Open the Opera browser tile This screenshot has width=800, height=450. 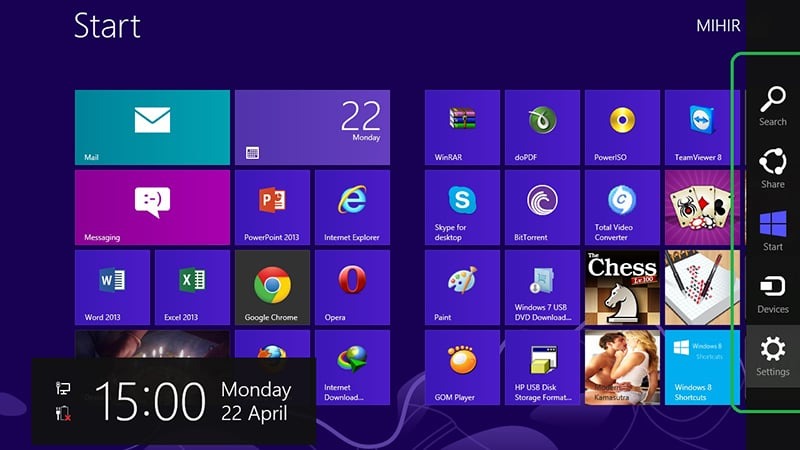[x=353, y=288]
